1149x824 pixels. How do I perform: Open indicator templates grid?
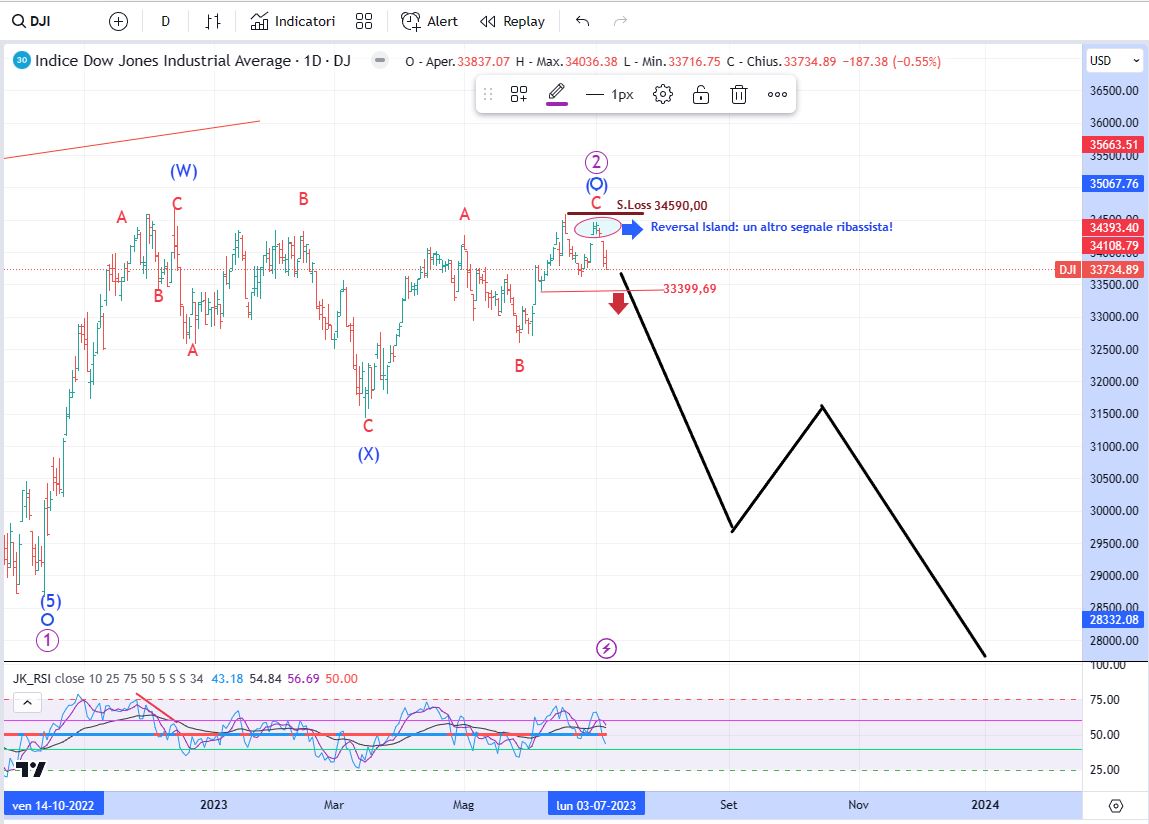(x=363, y=21)
